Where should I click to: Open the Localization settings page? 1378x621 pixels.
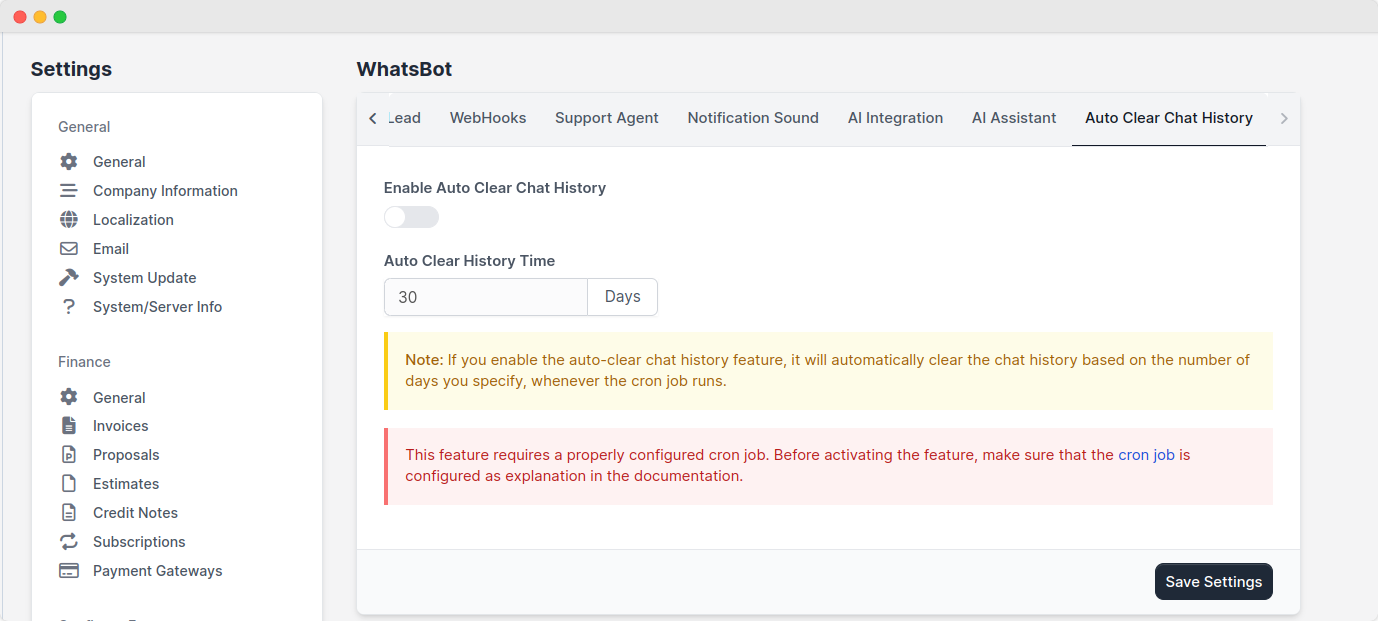point(133,220)
